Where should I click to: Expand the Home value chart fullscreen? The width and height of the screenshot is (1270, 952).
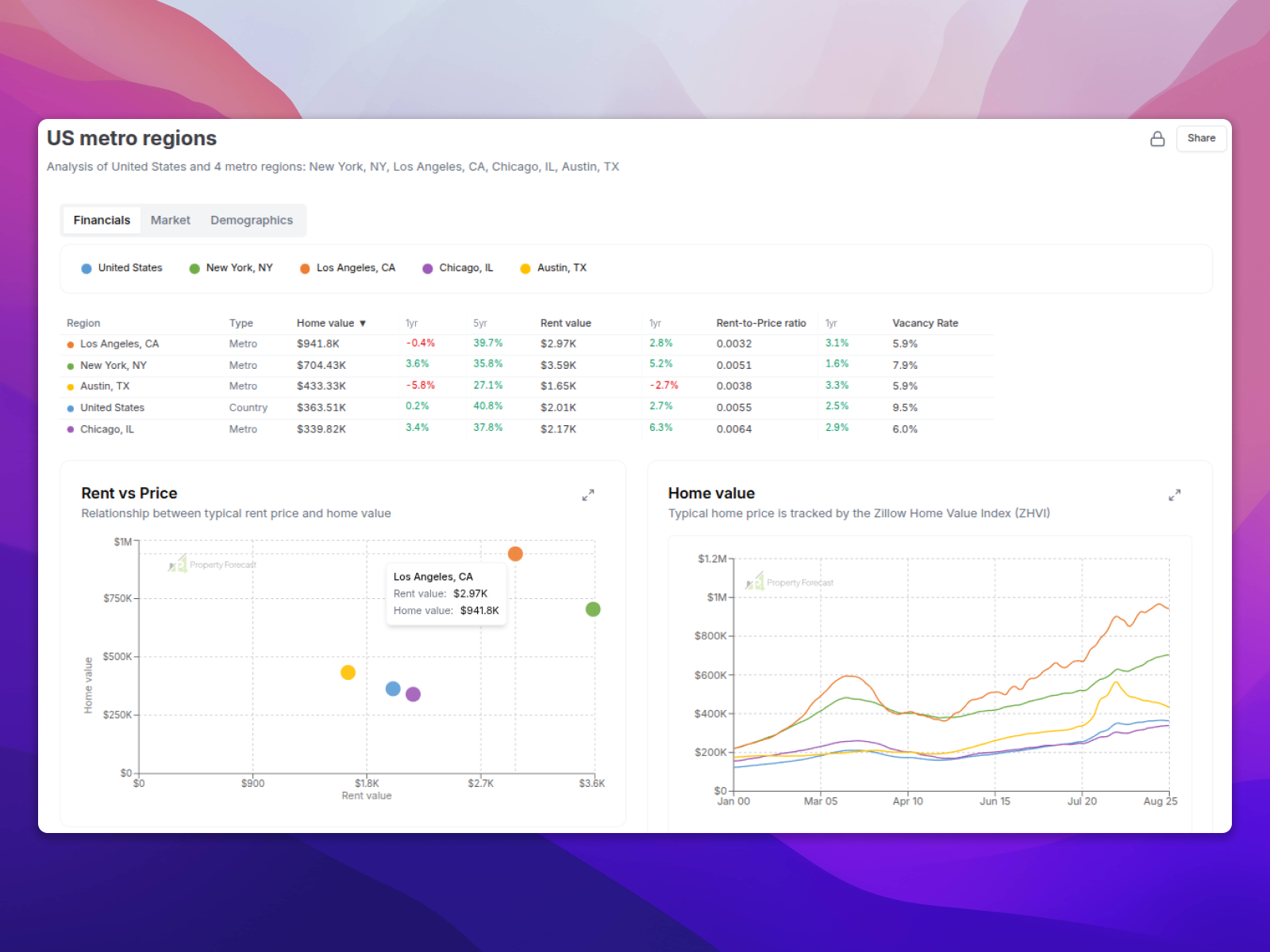pos(1175,495)
